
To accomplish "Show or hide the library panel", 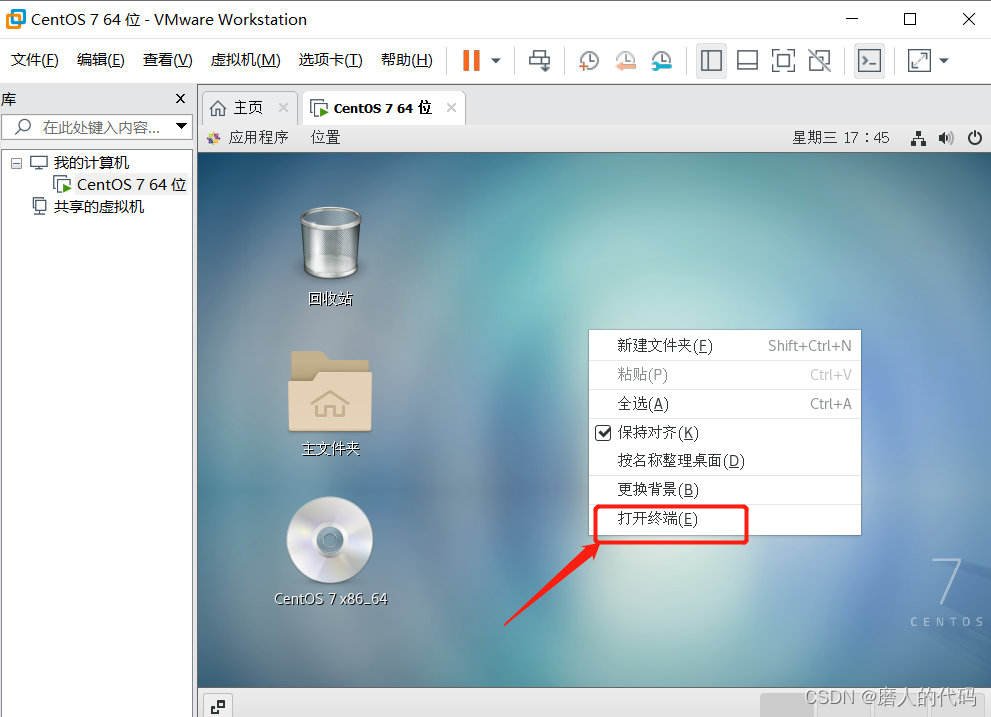I will click(711, 61).
